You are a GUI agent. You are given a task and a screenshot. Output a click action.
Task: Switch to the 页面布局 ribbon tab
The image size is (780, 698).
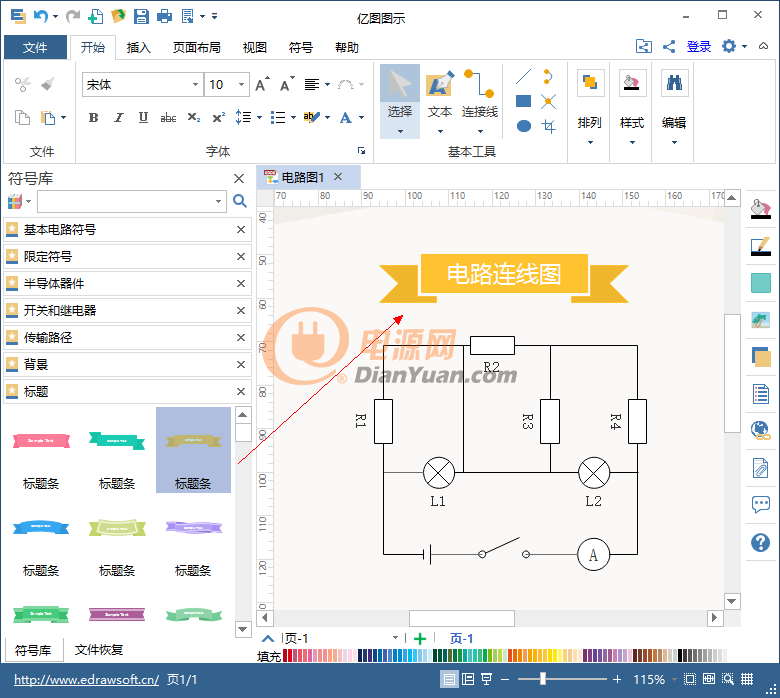point(196,48)
